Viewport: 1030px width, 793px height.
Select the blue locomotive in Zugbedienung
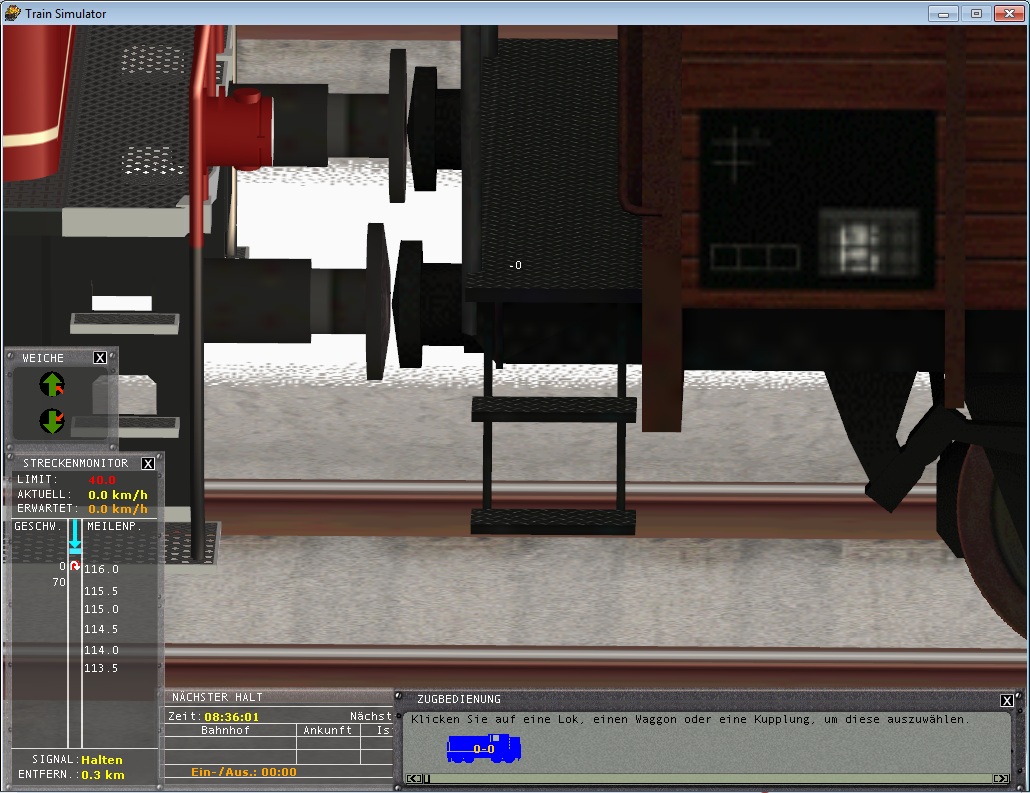point(484,748)
